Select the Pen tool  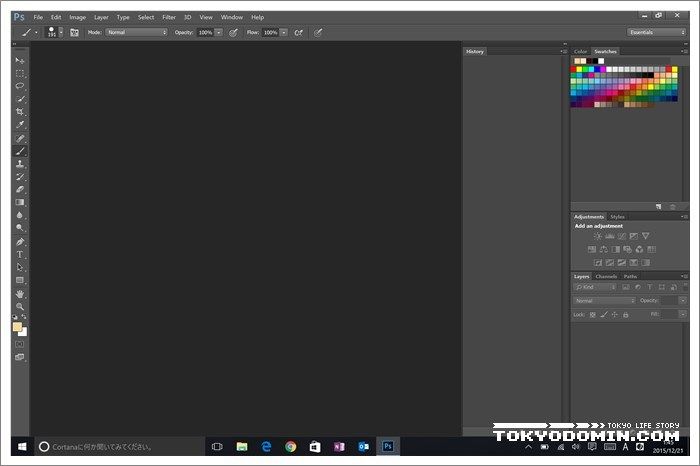(20, 242)
